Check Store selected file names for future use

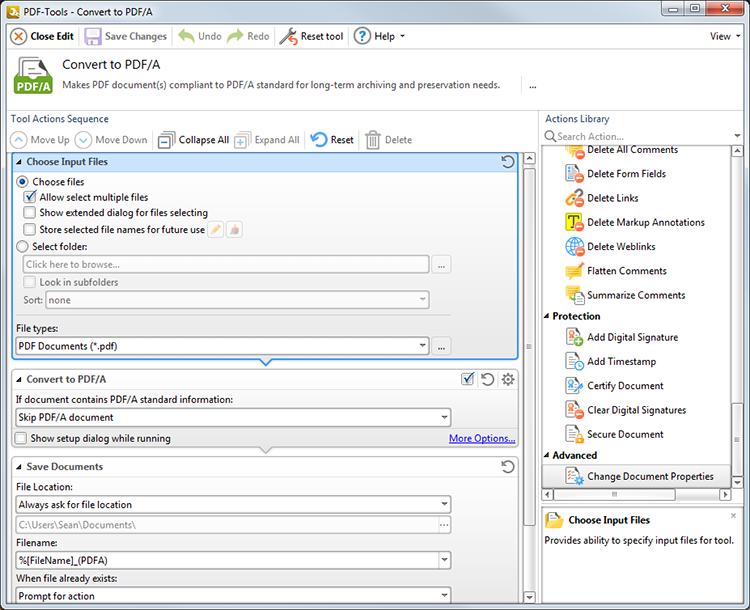coord(30,230)
